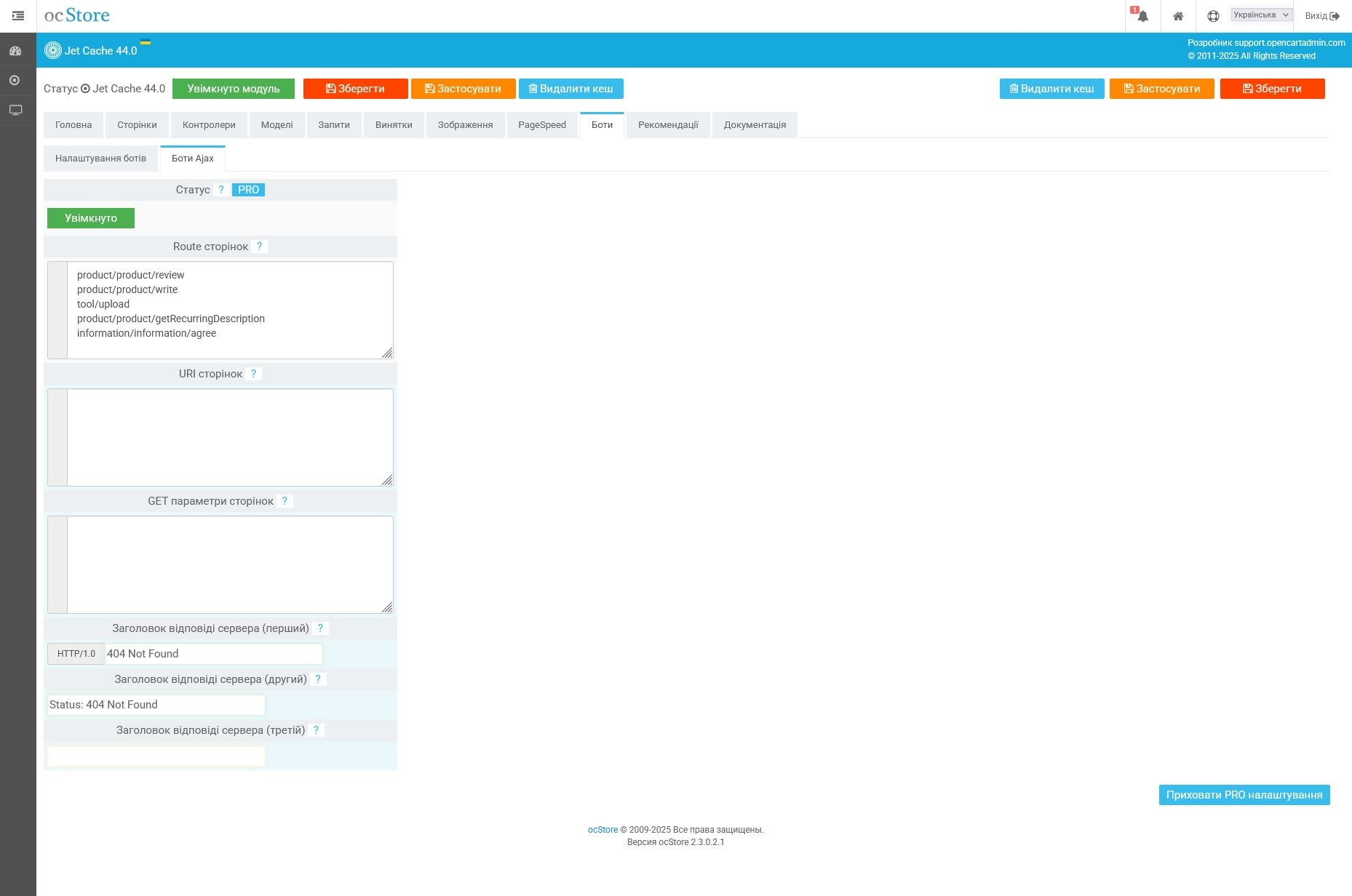The width and height of the screenshot is (1352, 896).
Task: Click the question mark next to Route сторінок
Action: (259, 247)
